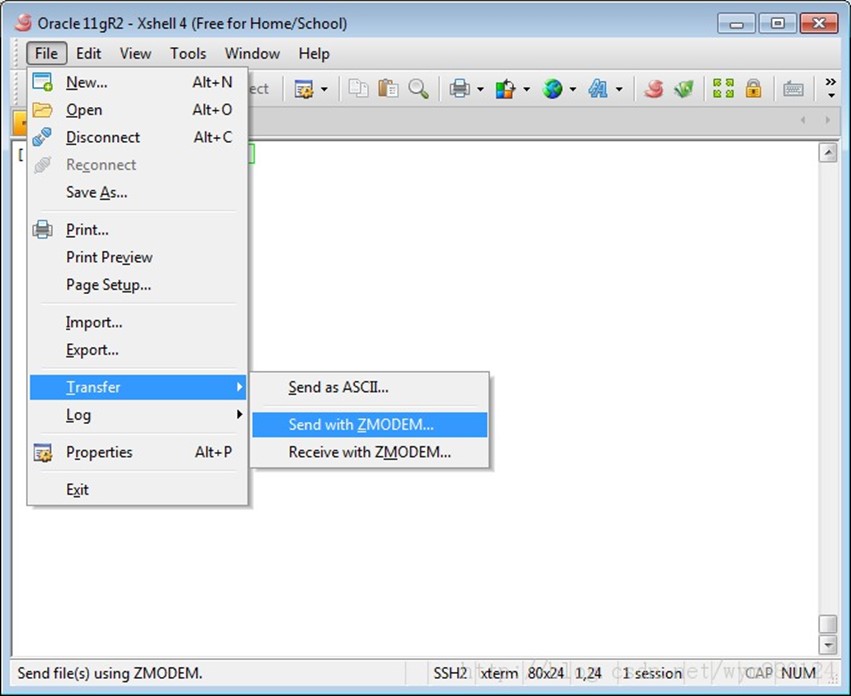Open properties toolbar dropdown arrow

tap(324, 89)
